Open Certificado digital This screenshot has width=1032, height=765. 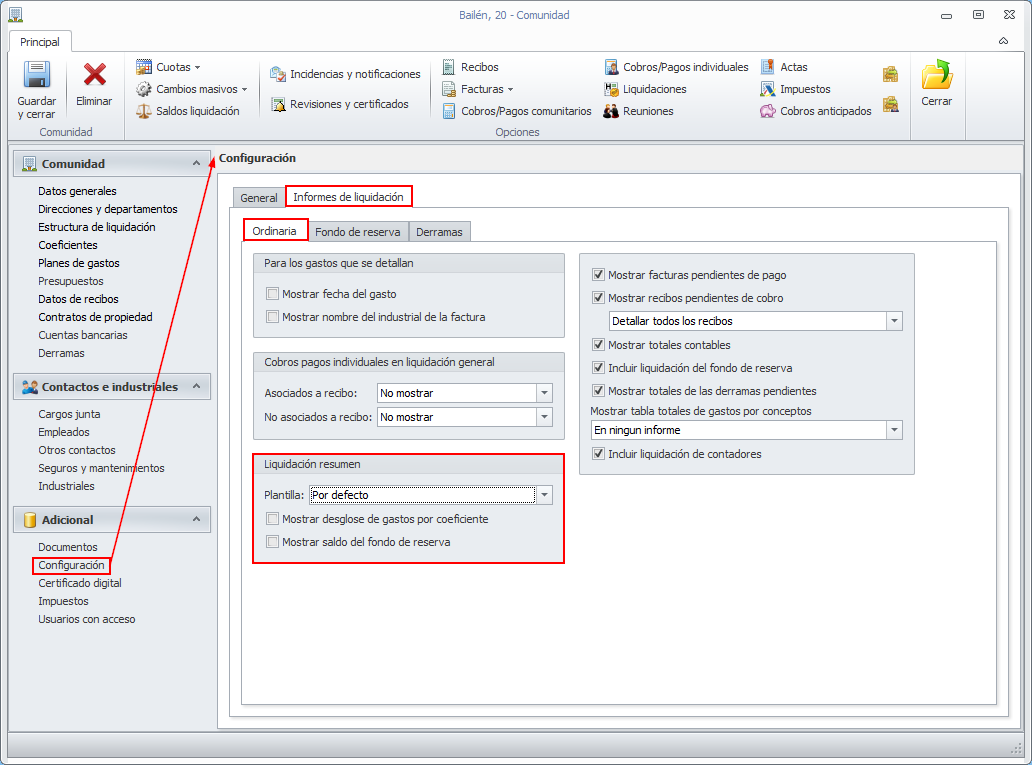(80, 583)
